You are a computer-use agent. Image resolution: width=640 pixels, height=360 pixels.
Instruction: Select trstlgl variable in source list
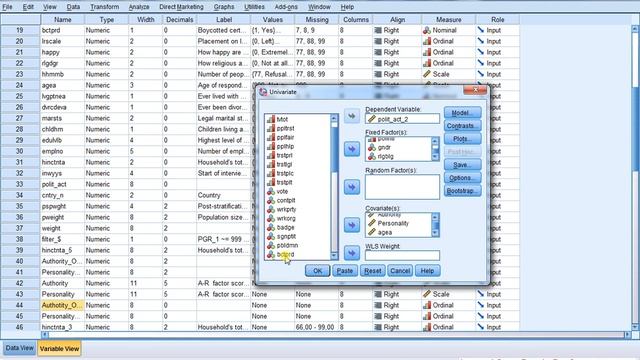[x=284, y=164]
